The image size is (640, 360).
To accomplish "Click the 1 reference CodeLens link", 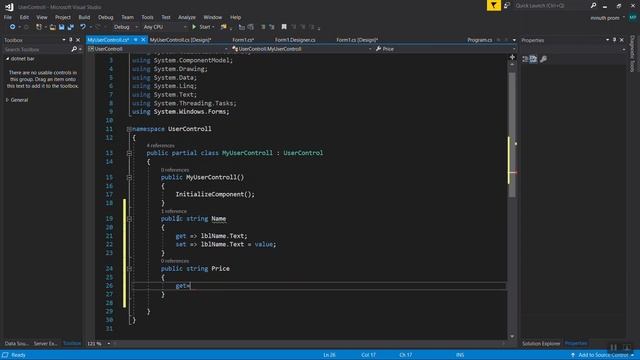I will point(174,211).
